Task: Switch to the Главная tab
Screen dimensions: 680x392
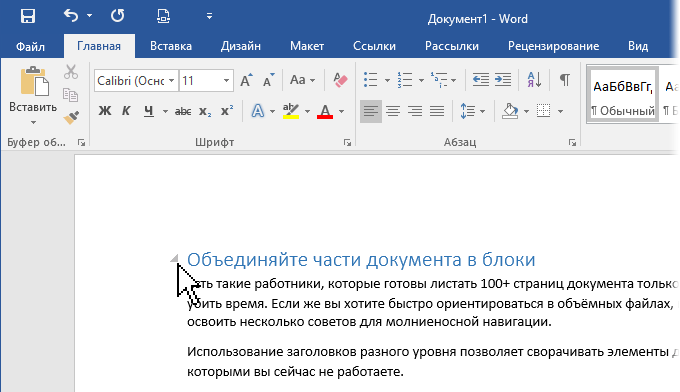Action: (x=99, y=46)
